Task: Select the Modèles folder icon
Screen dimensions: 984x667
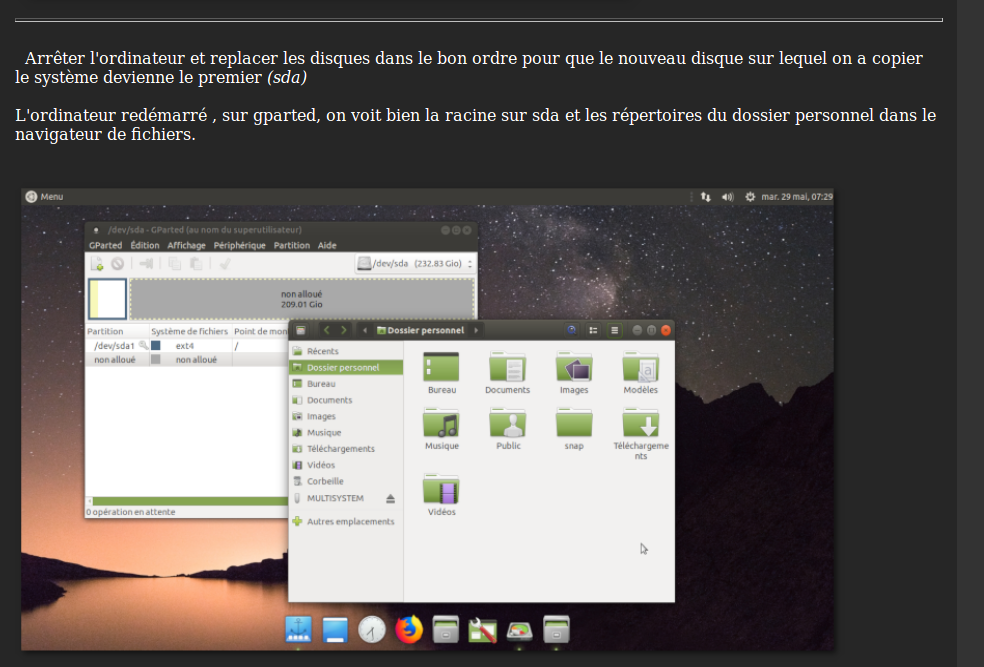Action: [x=640, y=367]
